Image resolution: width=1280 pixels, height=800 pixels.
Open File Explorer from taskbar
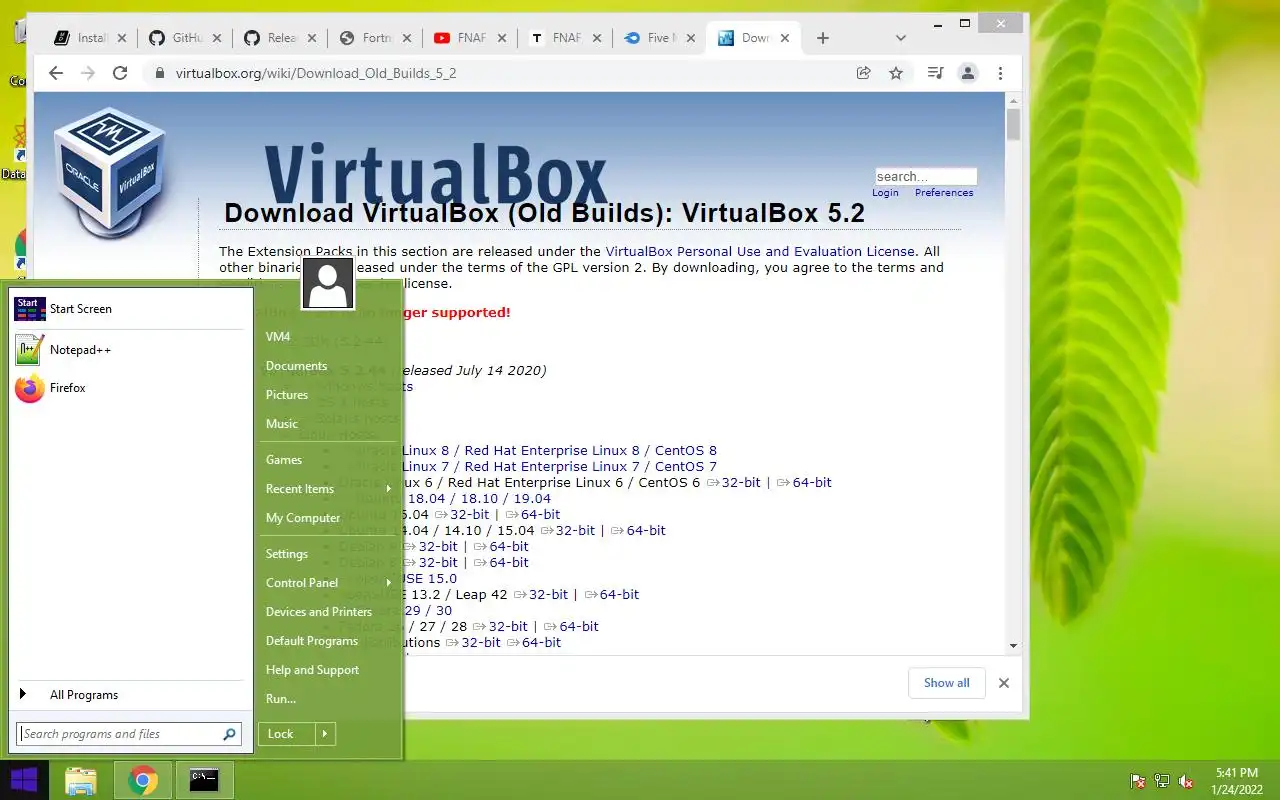pos(81,780)
